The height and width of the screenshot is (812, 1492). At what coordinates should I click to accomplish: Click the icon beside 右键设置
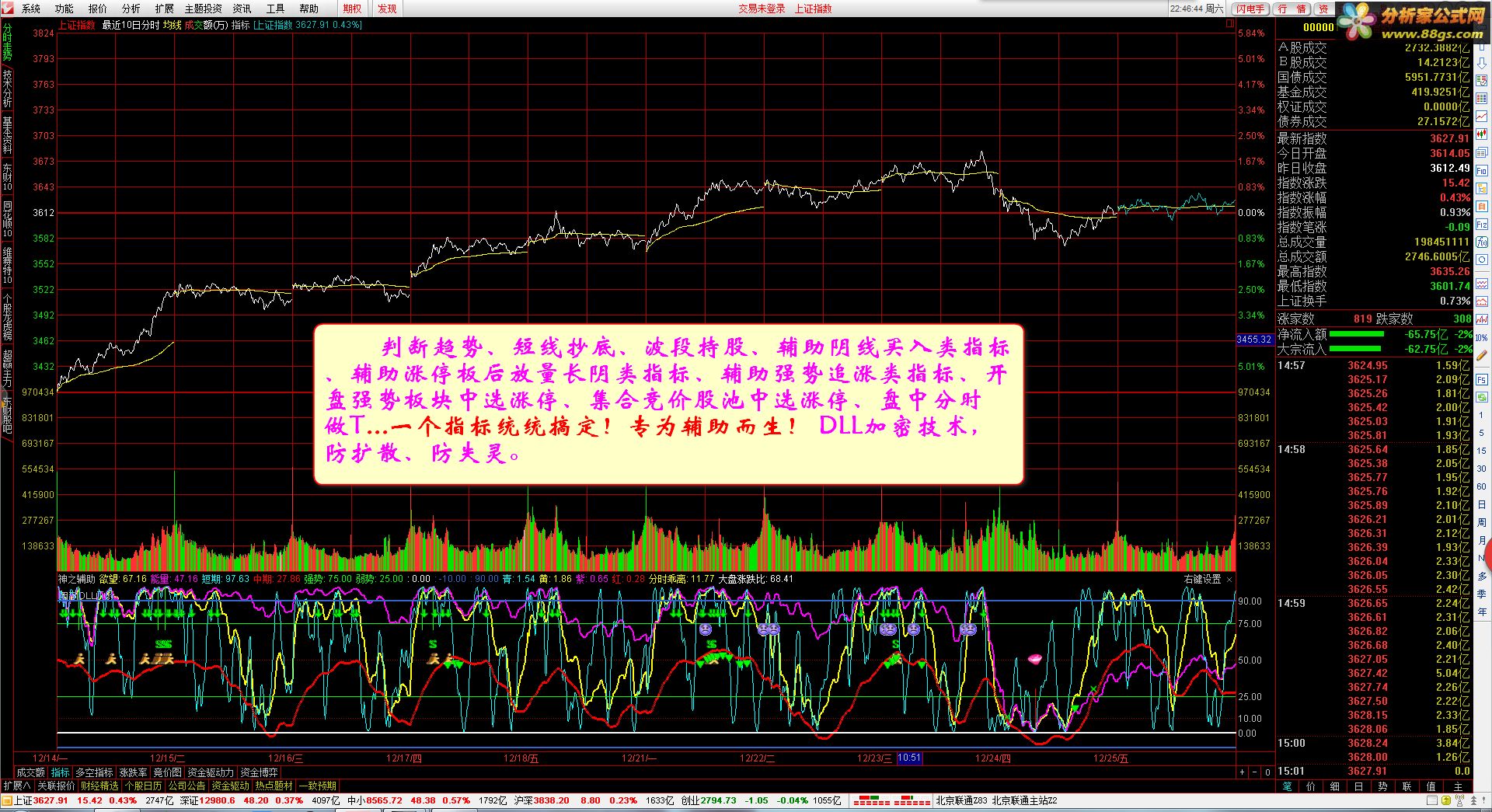[1229, 580]
